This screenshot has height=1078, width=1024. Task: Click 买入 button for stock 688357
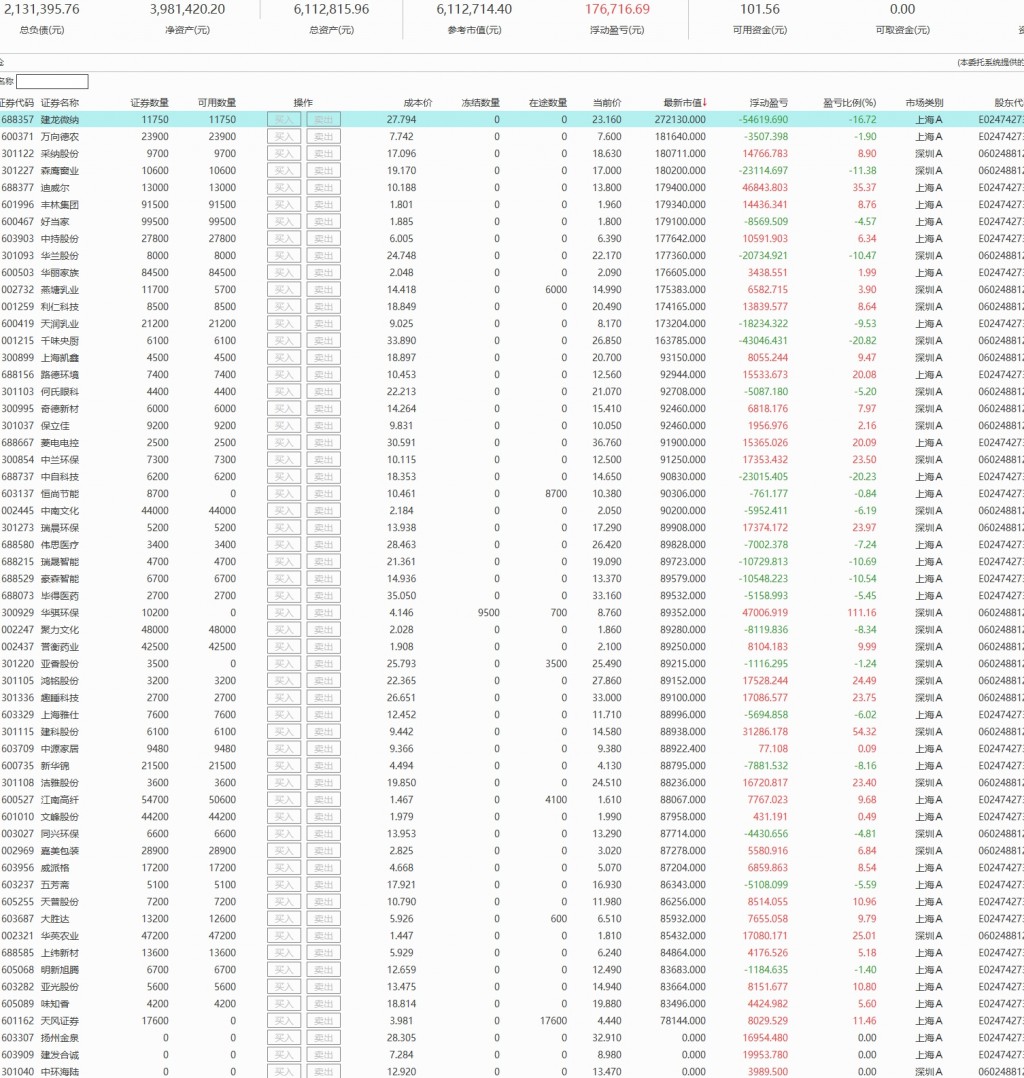pyautogui.click(x=284, y=120)
